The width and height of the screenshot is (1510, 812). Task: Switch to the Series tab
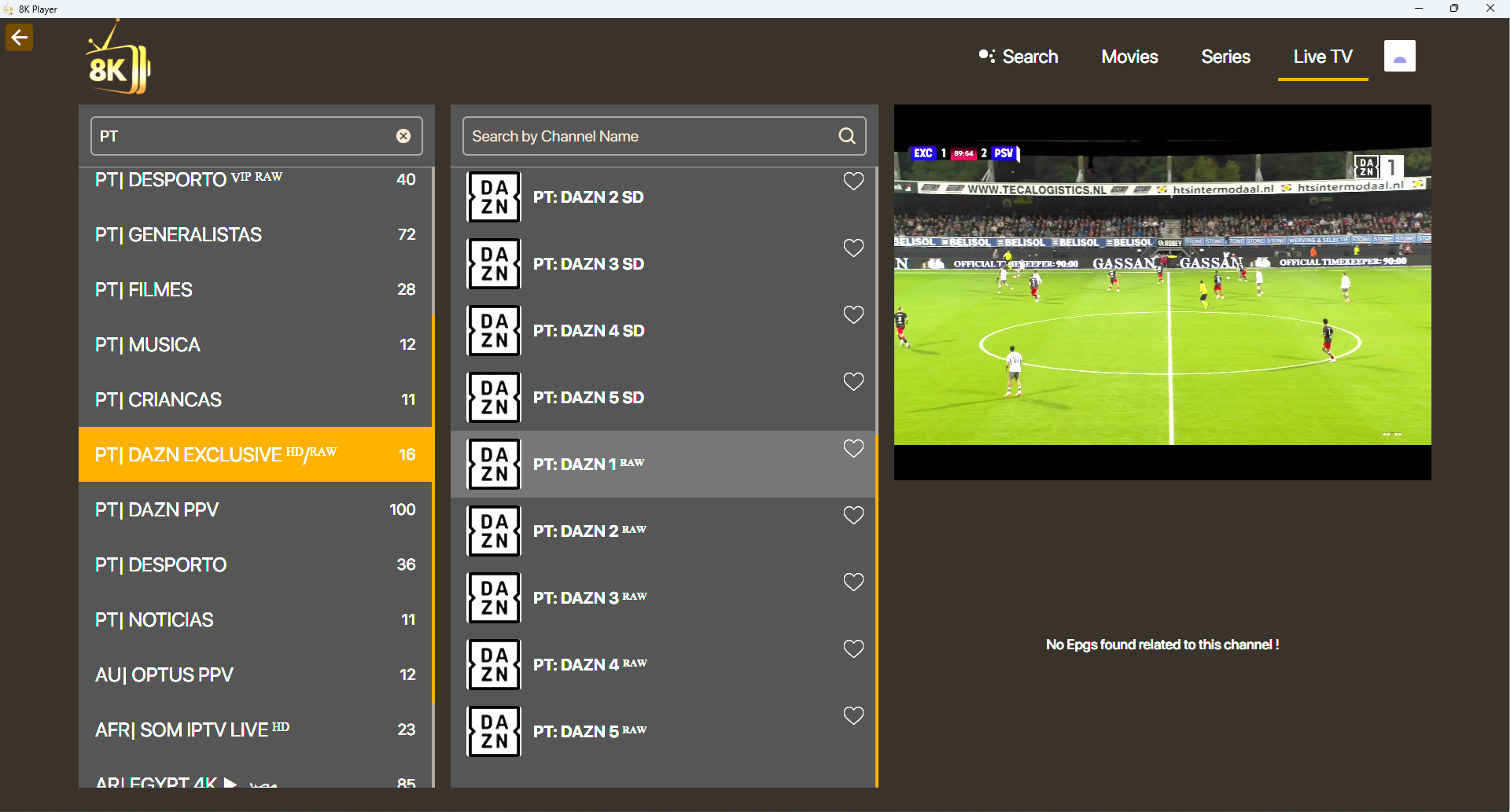1225,57
